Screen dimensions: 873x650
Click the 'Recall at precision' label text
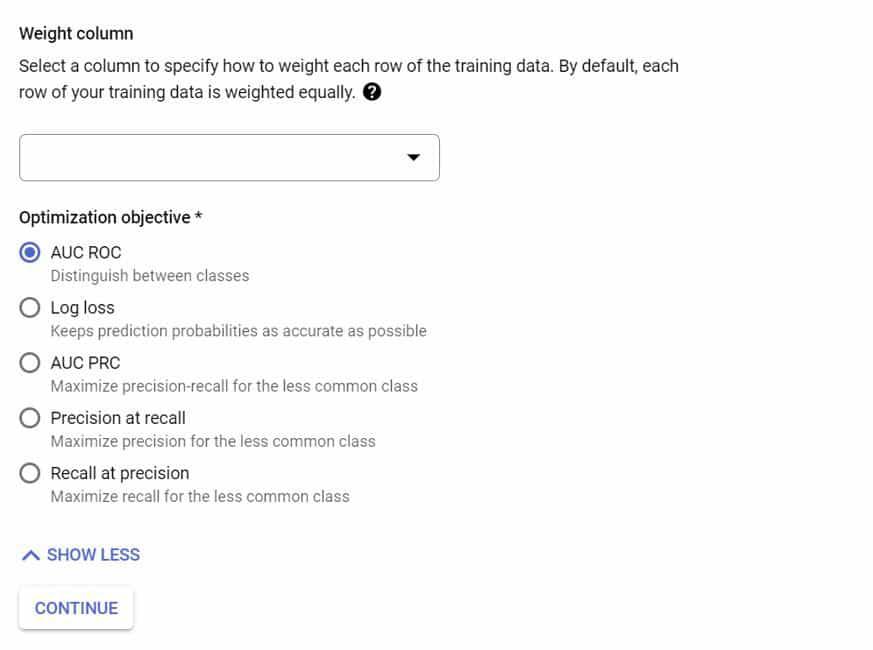coord(119,473)
